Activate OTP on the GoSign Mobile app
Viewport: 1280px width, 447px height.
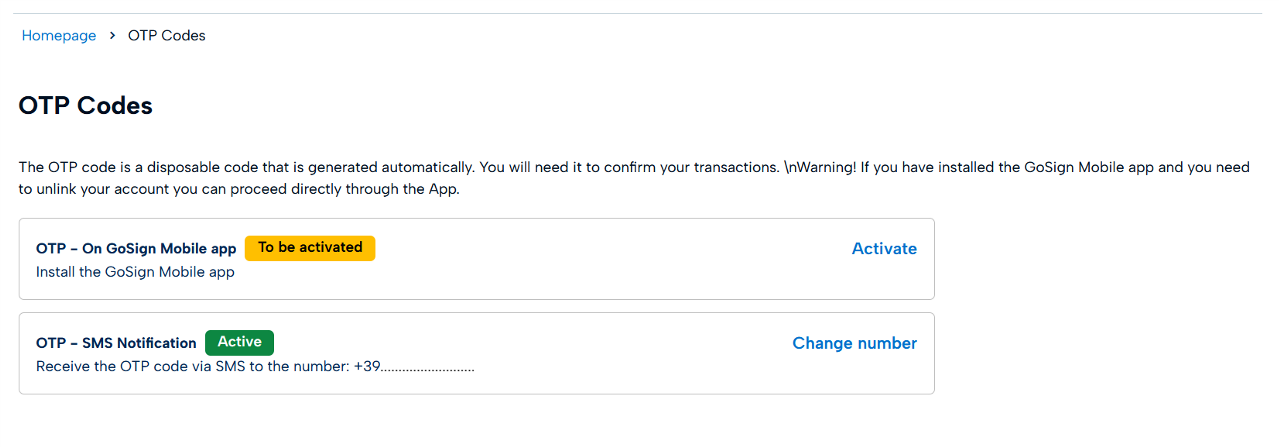pos(884,249)
